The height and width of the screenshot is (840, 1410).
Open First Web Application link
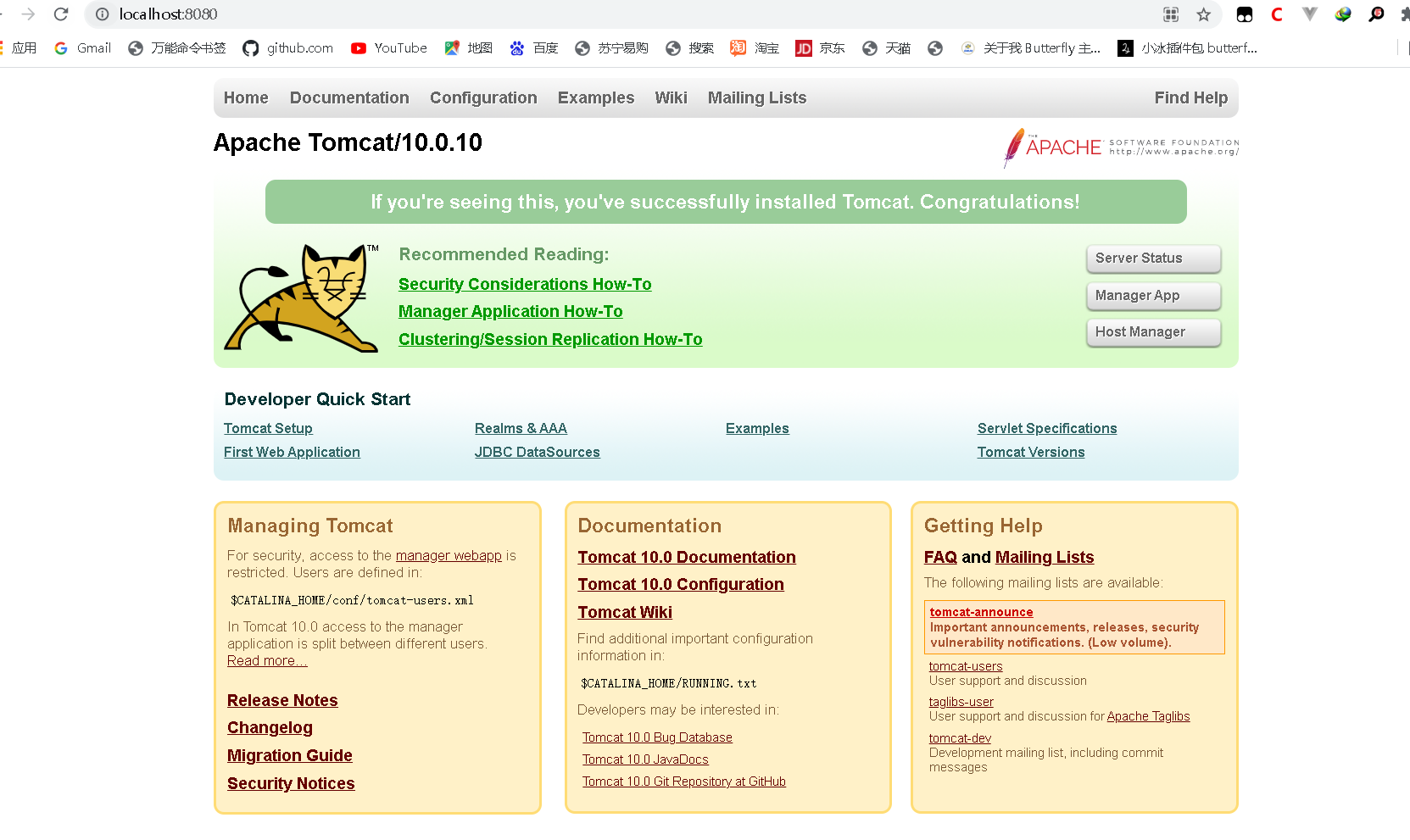[x=292, y=452]
